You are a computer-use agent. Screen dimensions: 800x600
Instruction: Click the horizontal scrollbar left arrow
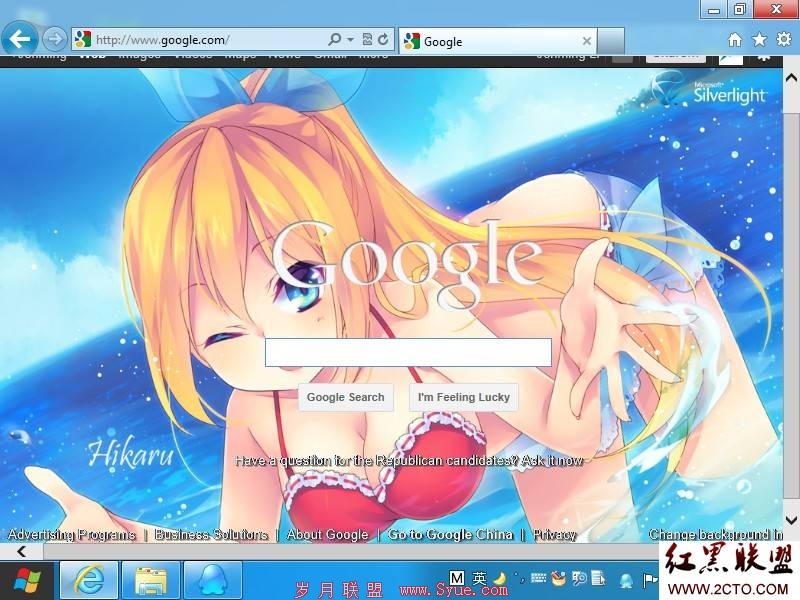click(21, 551)
